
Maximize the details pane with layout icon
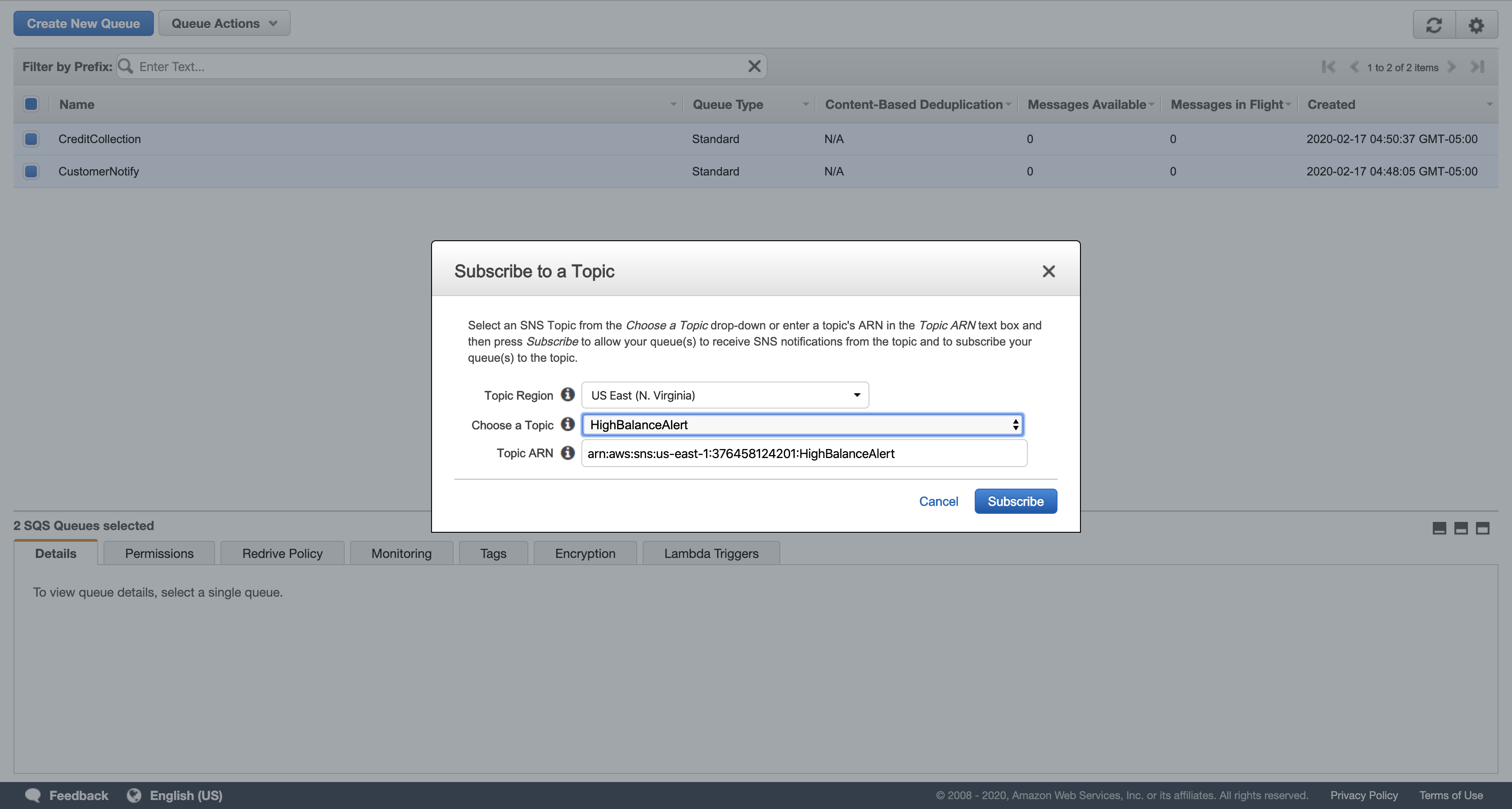click(1483, 528)
